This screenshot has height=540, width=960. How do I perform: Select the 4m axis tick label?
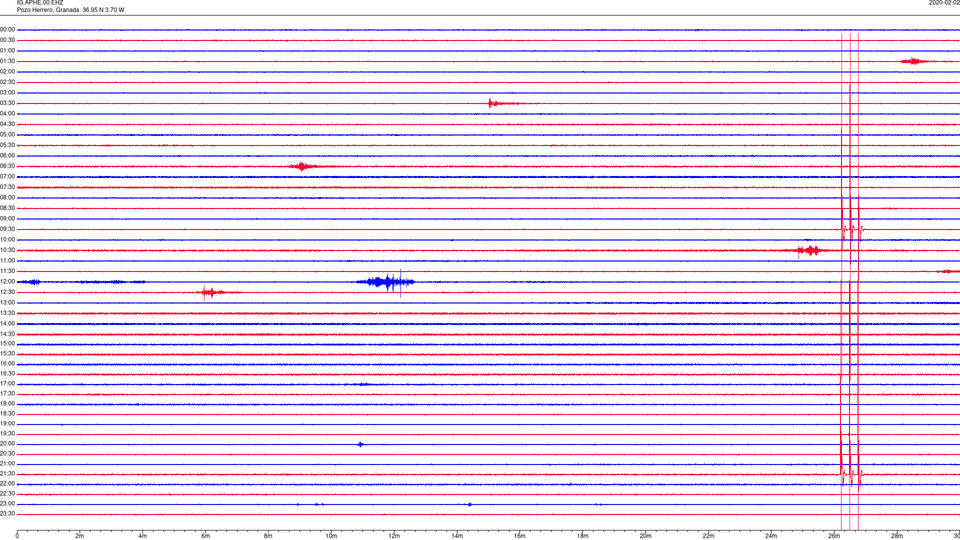pyautogui.click(x=143, y=536)
